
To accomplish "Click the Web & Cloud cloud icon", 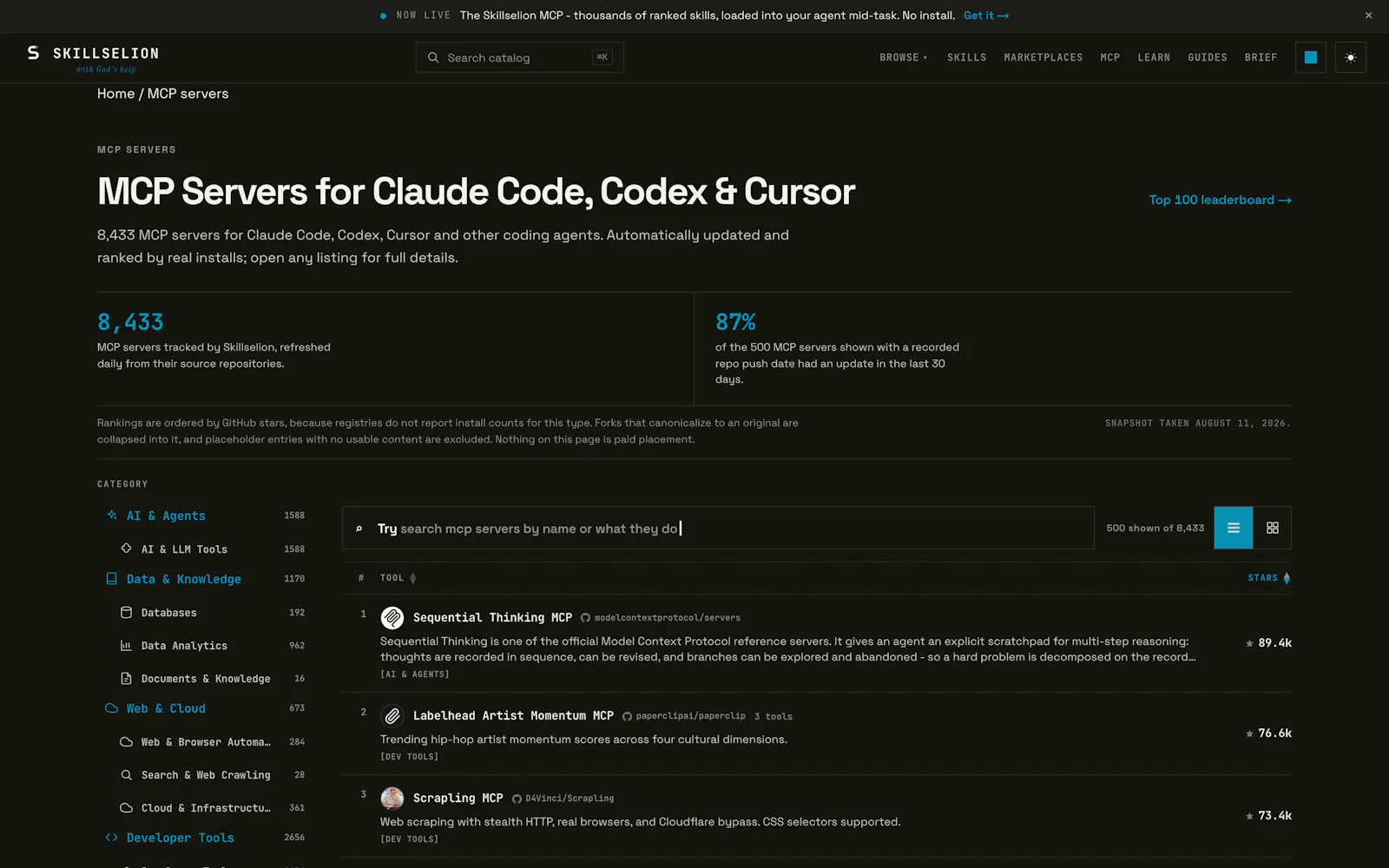I will pos(112,708).
